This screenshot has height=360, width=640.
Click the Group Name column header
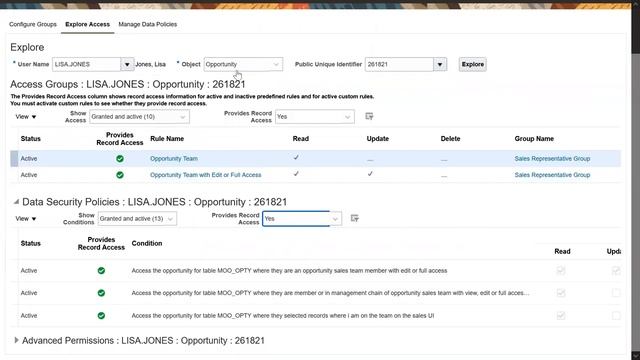click(x=534, y=139)
